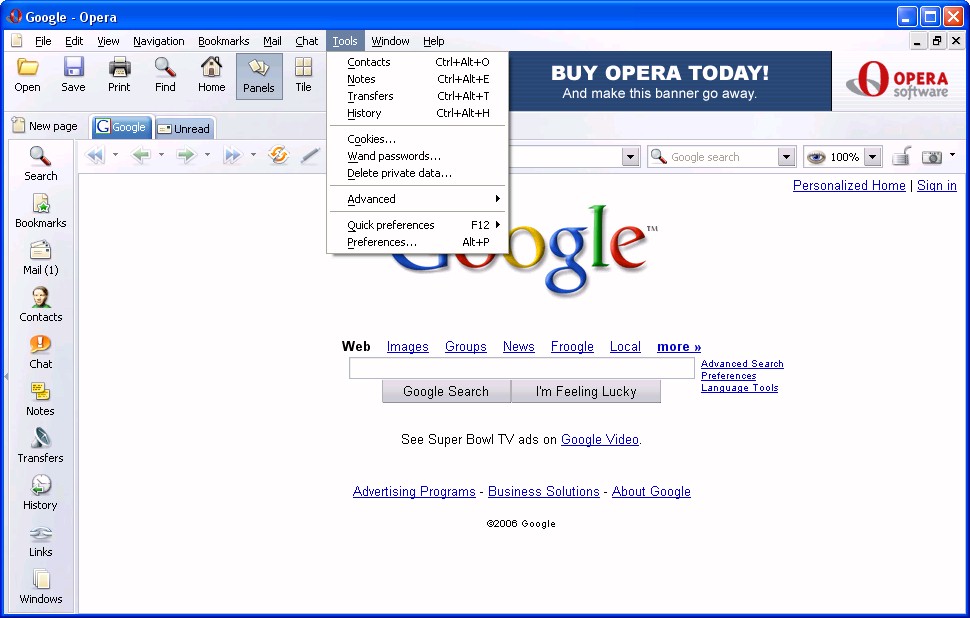Click the Reload page icon

point(279,155)
